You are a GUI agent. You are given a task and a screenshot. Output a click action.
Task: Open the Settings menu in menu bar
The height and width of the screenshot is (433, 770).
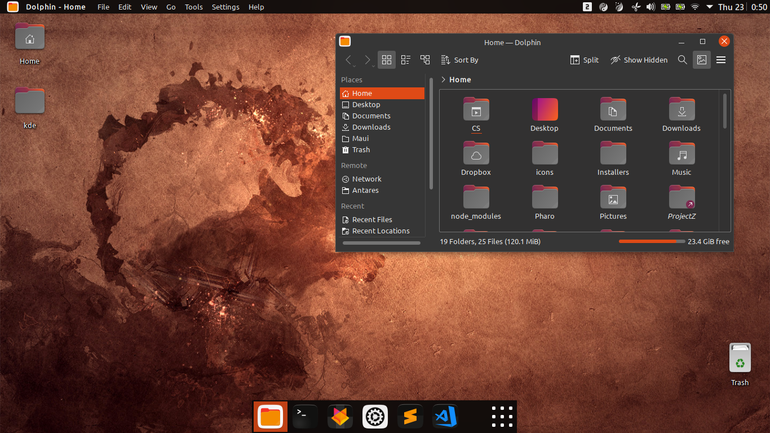225,7
